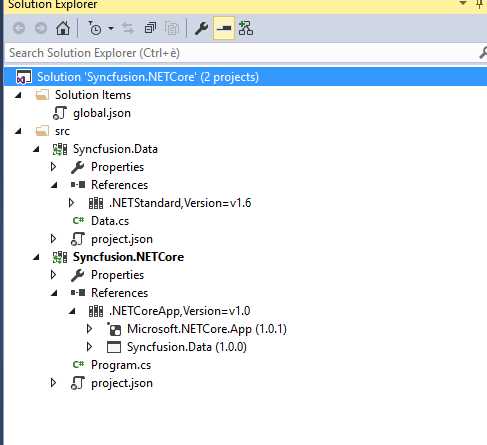
Task: Click the .NETCoreApp framework icon
Action: (x=96, y=311)
